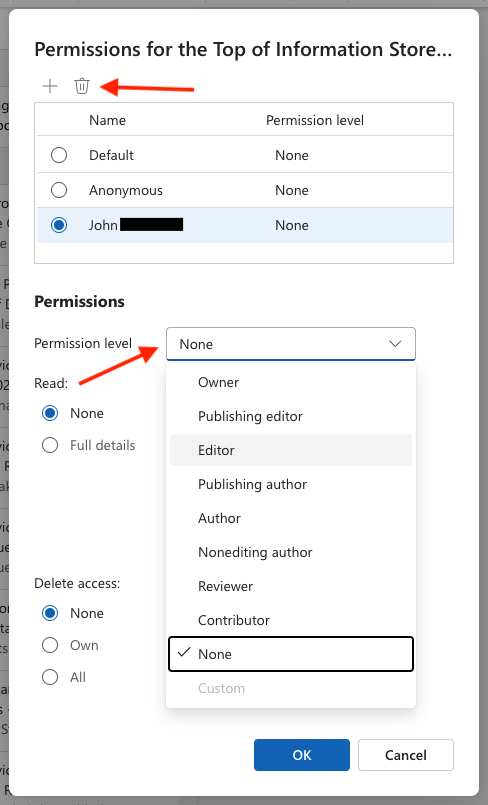Image resolution: width=488 pixels, height=805 pixels.
Task: Choose Full details under Read
Action: 50,445
